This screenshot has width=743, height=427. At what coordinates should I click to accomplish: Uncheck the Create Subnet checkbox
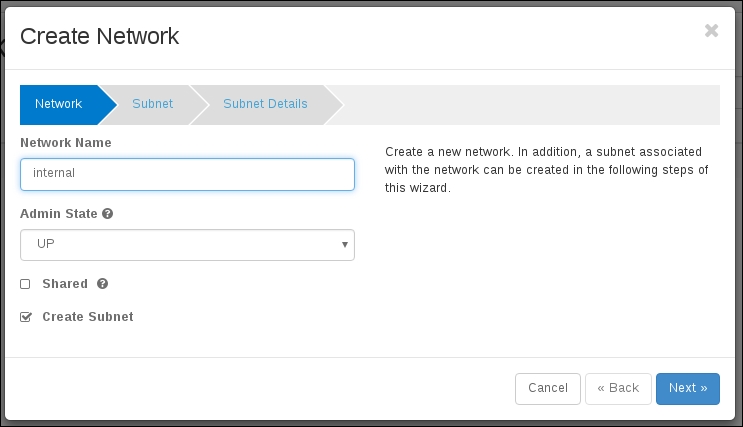coord(26,317)
